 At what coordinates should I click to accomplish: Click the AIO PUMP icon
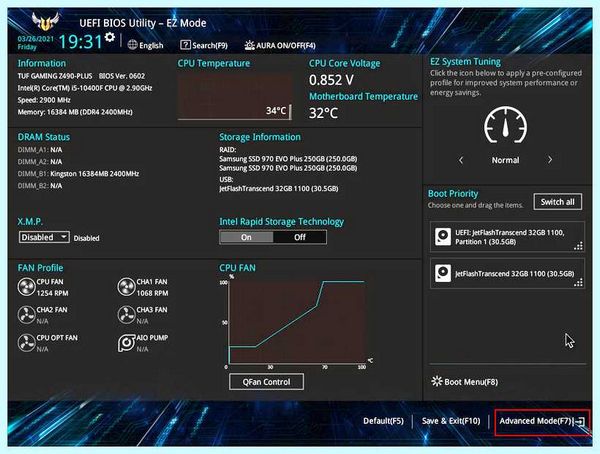pyautogui.click(x=126, y=343)
